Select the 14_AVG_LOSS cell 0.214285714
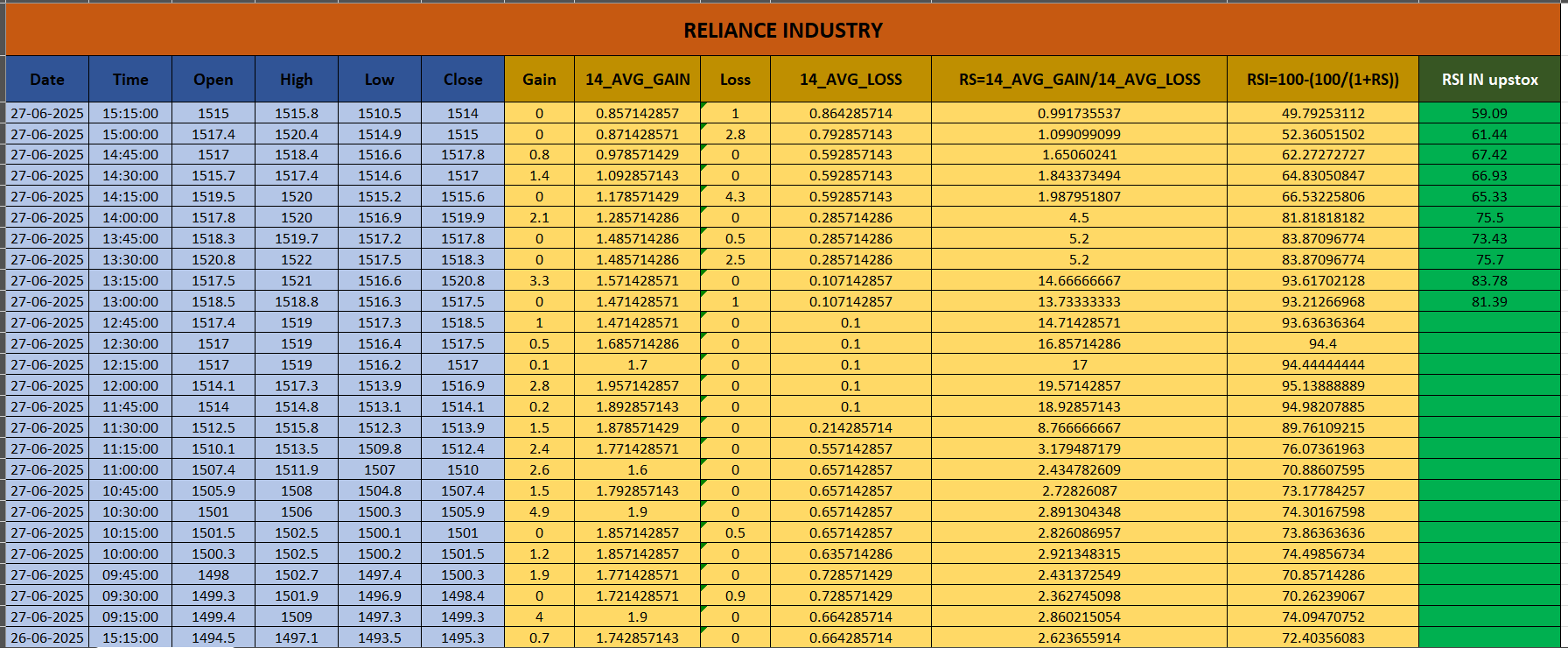 (850, 428)
